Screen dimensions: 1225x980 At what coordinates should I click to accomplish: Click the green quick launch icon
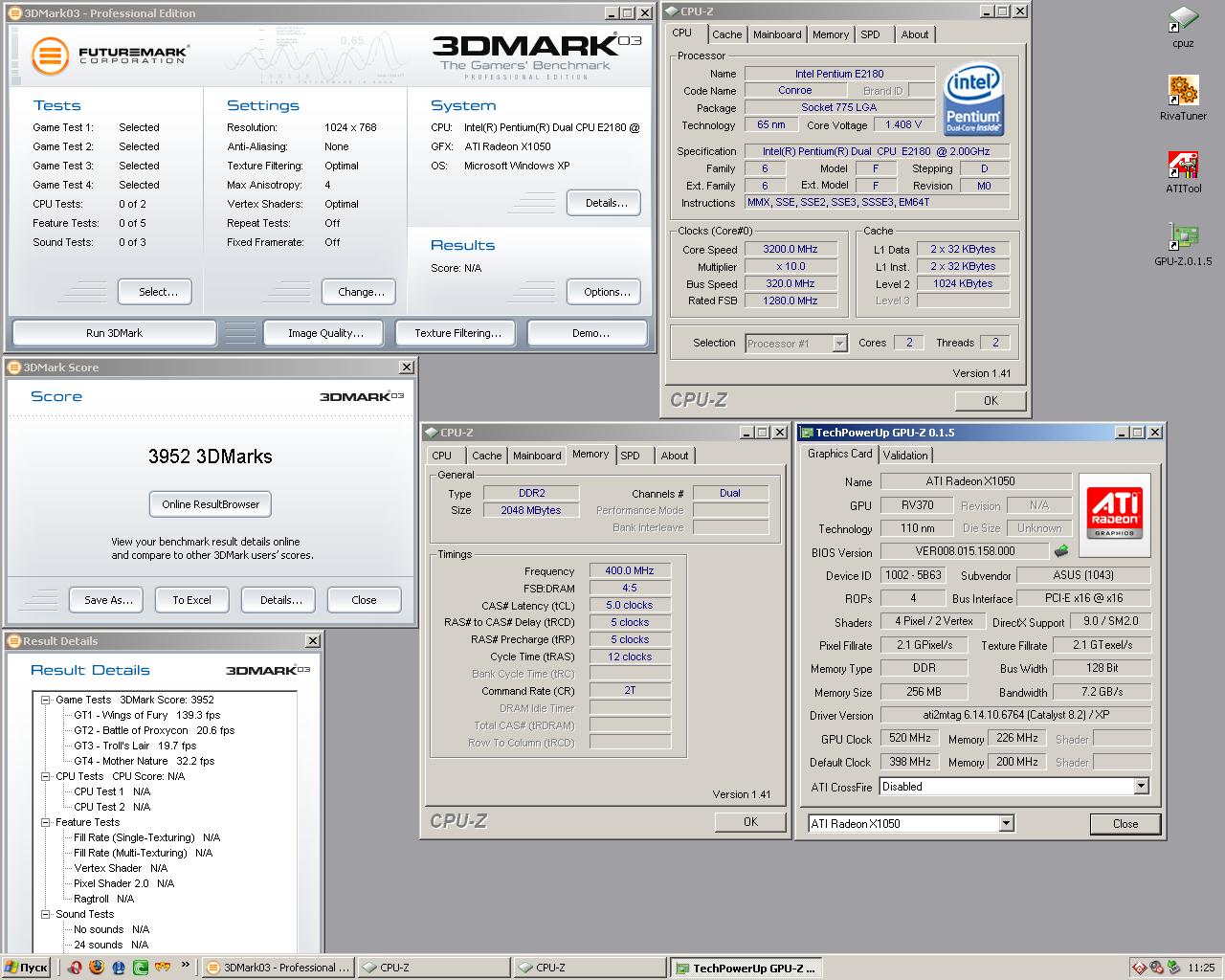pyautogui.click(x=141, y=968)
